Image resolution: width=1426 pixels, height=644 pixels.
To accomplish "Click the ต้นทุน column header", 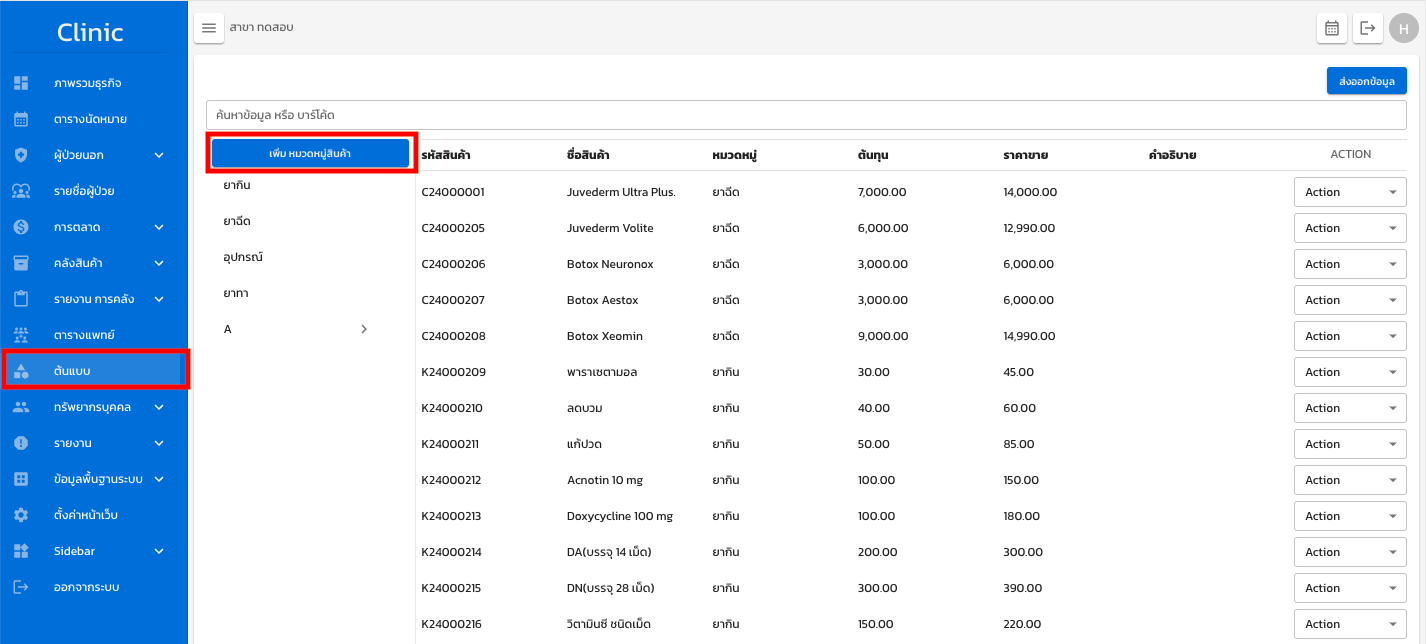I will (873, 155).
